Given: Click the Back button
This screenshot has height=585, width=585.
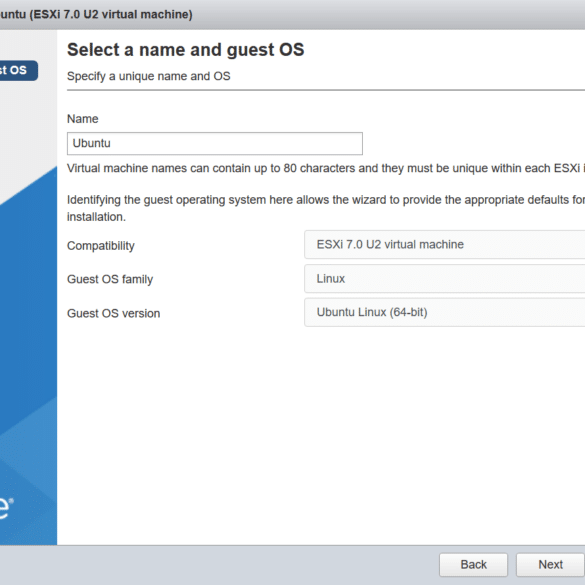Looking at the screenshot, I should 473,564.
